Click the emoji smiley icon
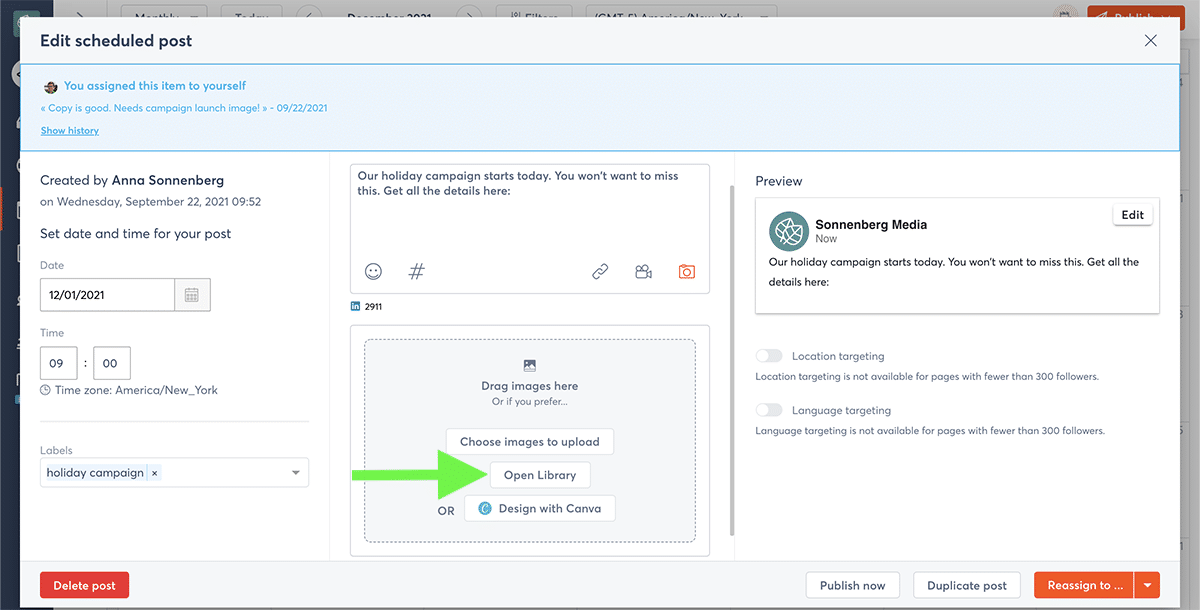This screenshot has height=610, width=1200. click(x=373, y=271)
